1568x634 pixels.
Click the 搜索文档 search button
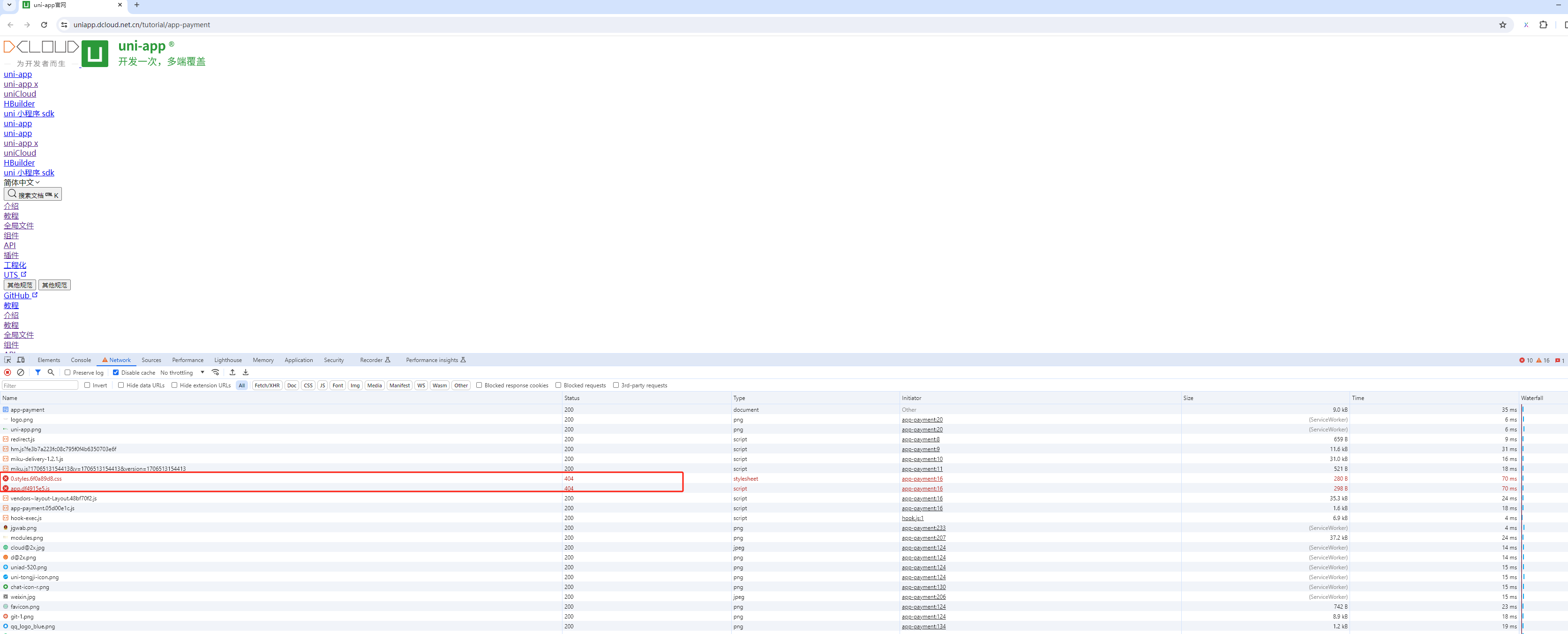click(x=33, y=194)
